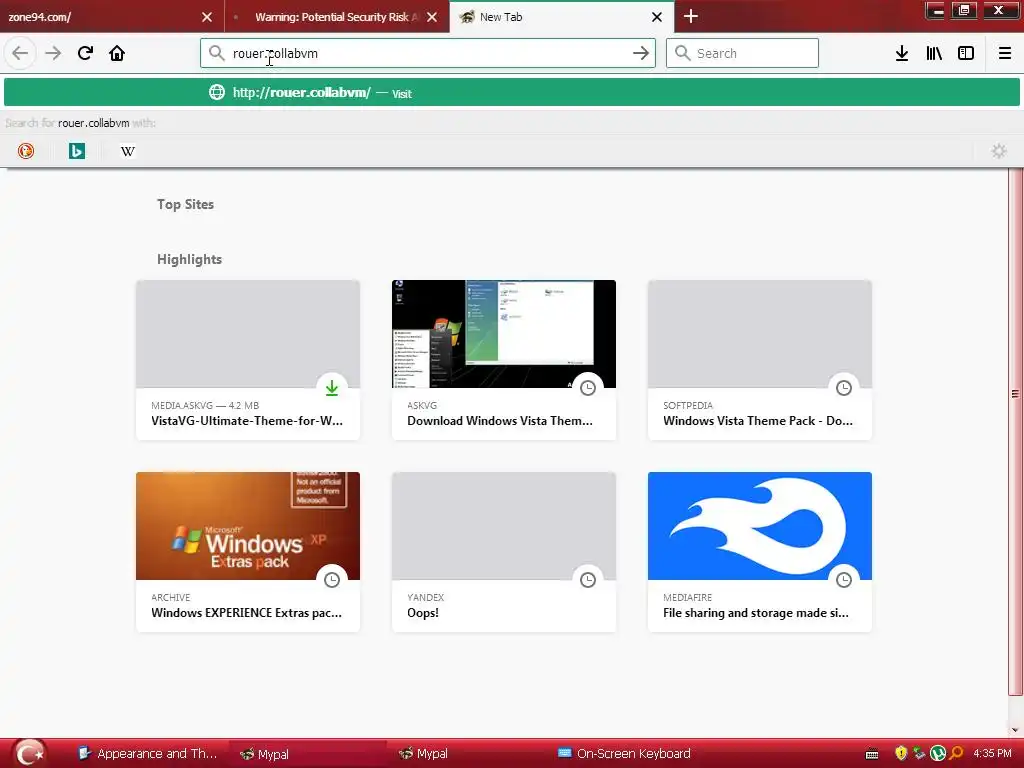The image size is (1024, 768).
Task: Click scrollbar down arrow
Action: tap(1015, 729)
